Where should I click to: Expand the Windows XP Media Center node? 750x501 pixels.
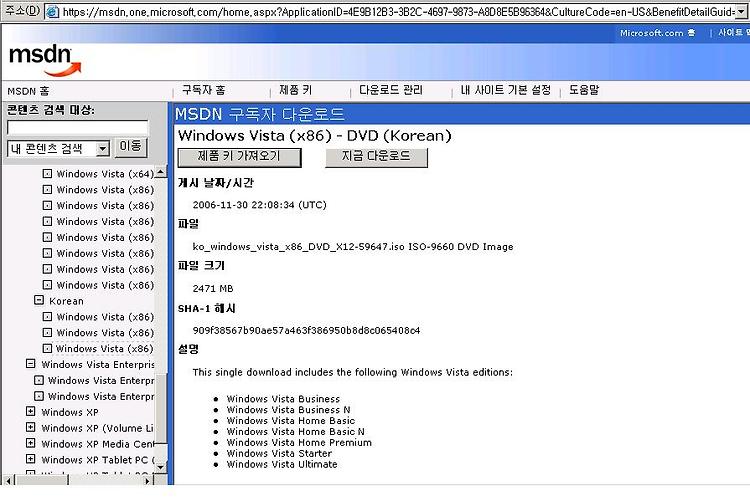pyautogui.click(x=31, y=443)
